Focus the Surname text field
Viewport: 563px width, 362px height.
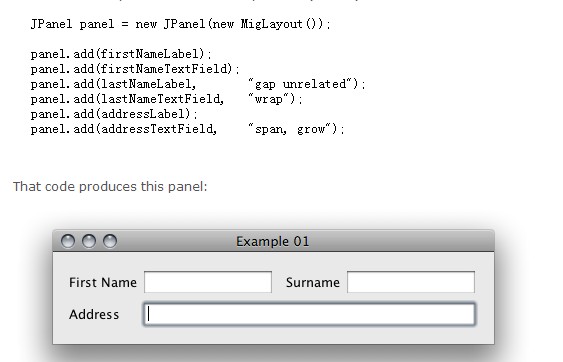coord(411,282)
